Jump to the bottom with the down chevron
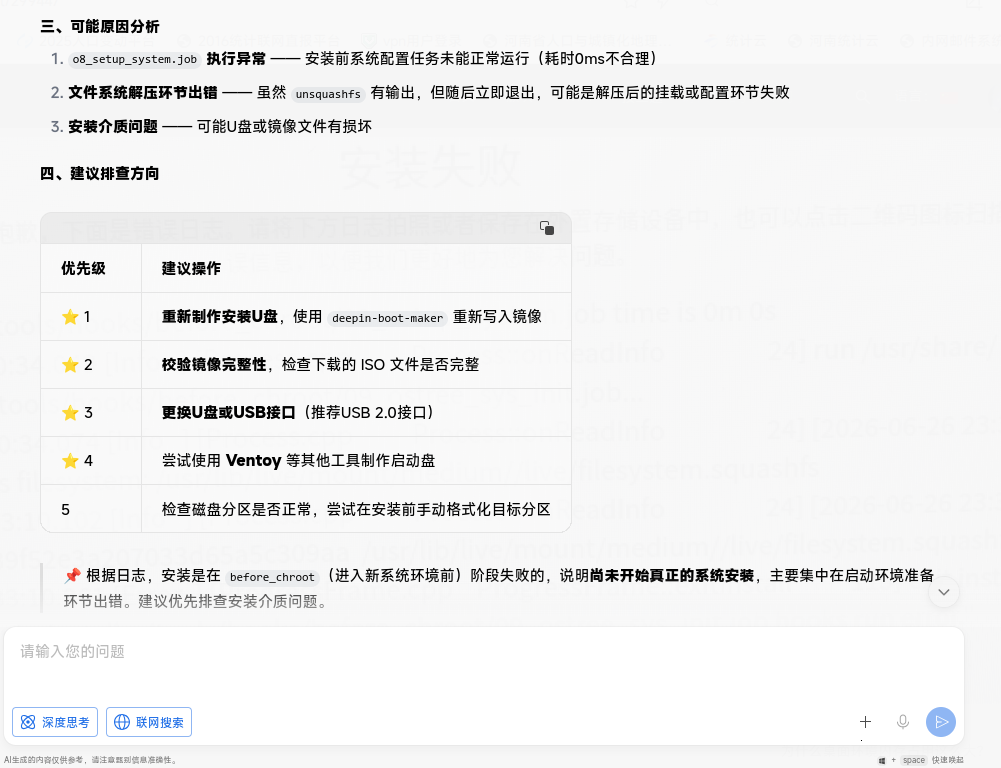This screenshot has height=768, width=1001. point(944,592)
